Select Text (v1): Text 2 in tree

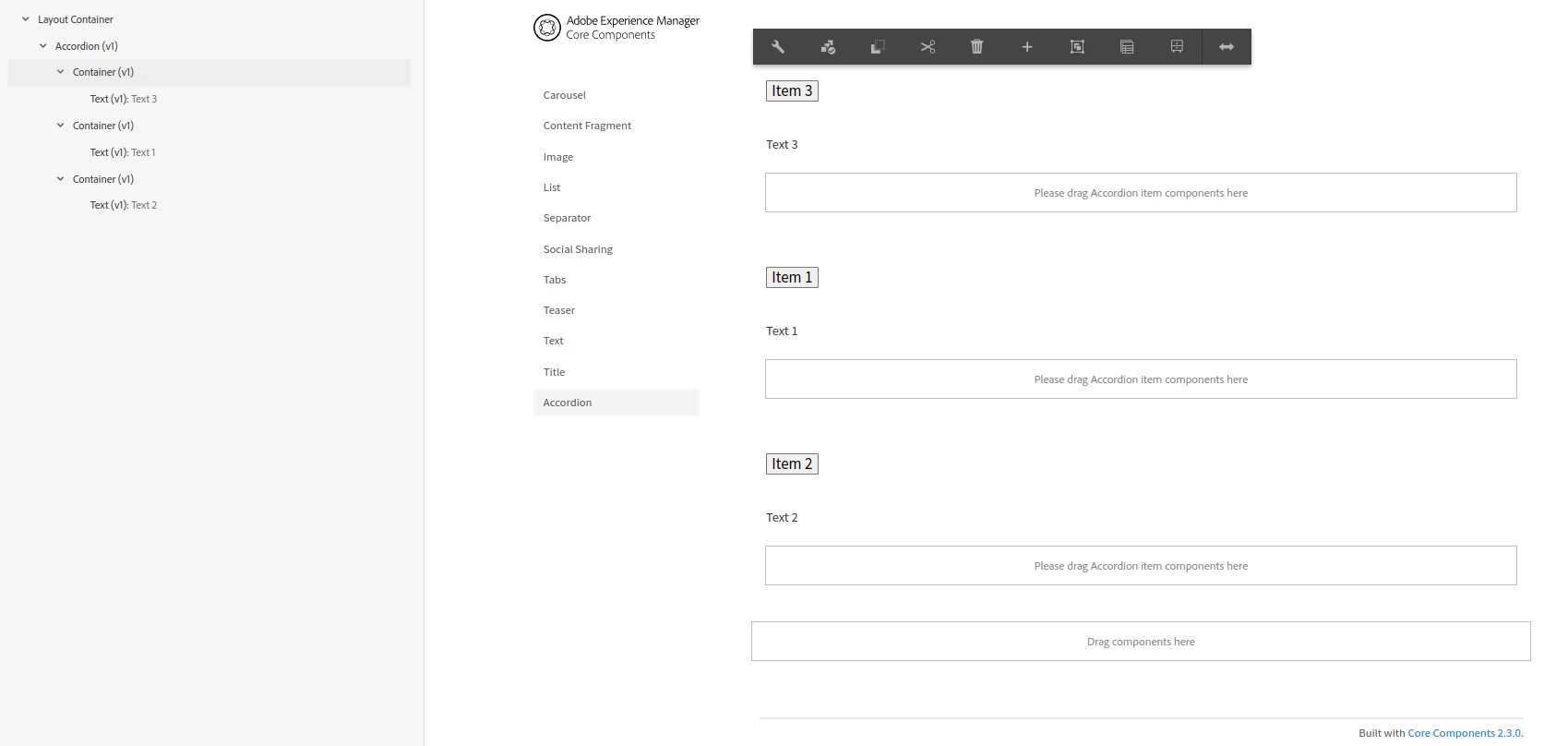(124, 205)
